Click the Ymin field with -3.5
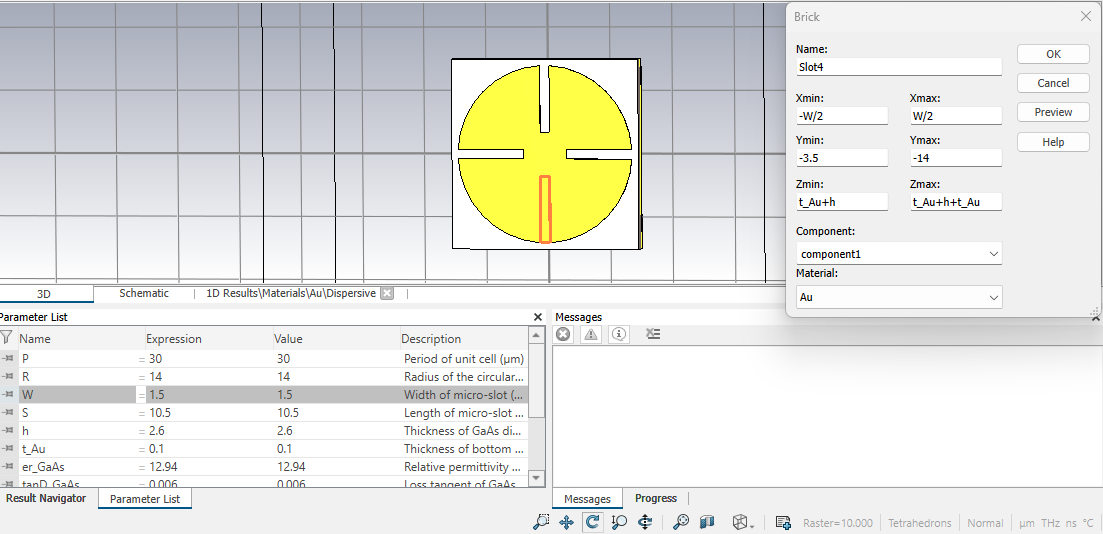The width and height of the screenshot is (1103, 534). 842,158
